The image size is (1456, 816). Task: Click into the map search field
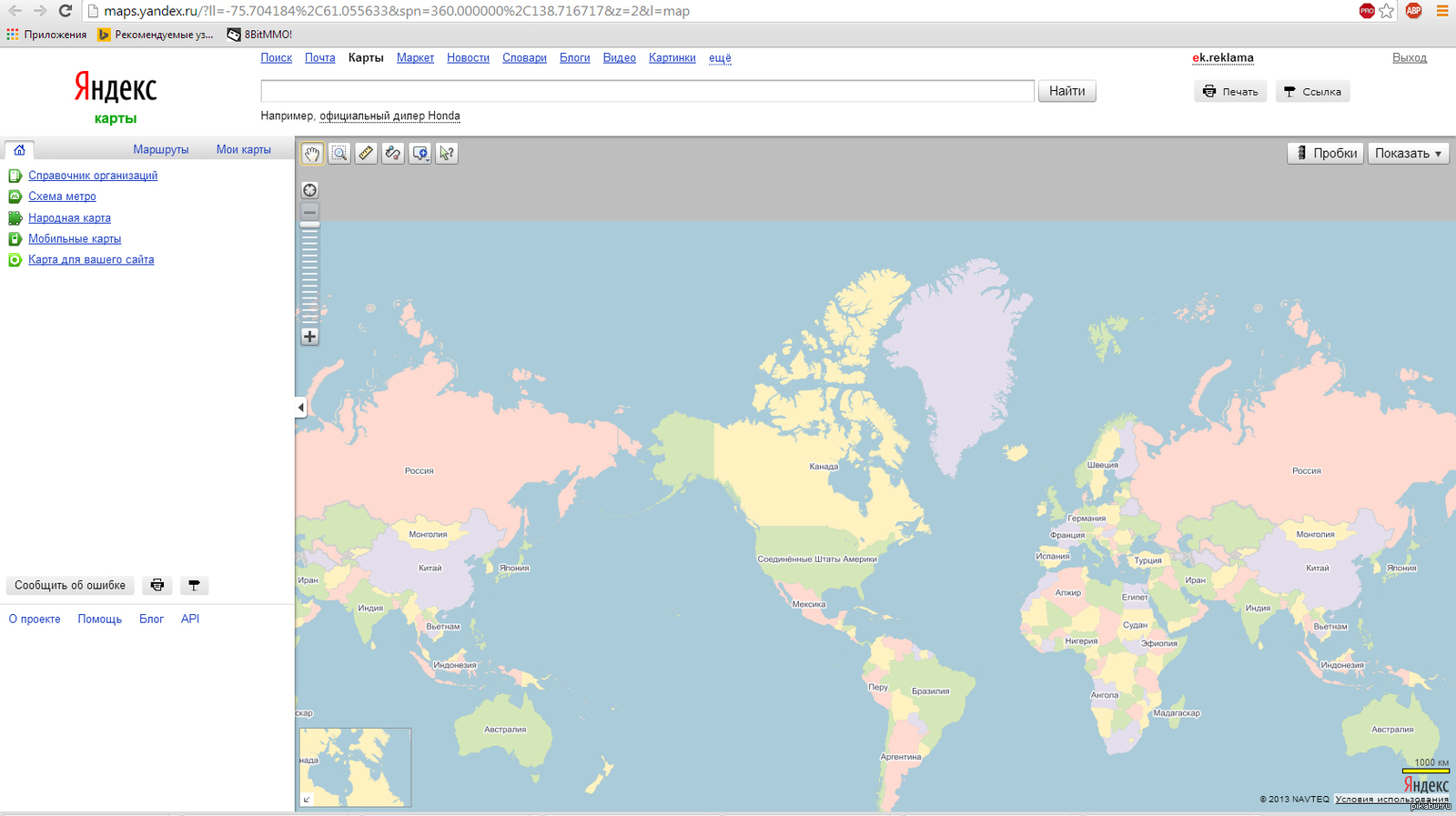click(647, 91)
